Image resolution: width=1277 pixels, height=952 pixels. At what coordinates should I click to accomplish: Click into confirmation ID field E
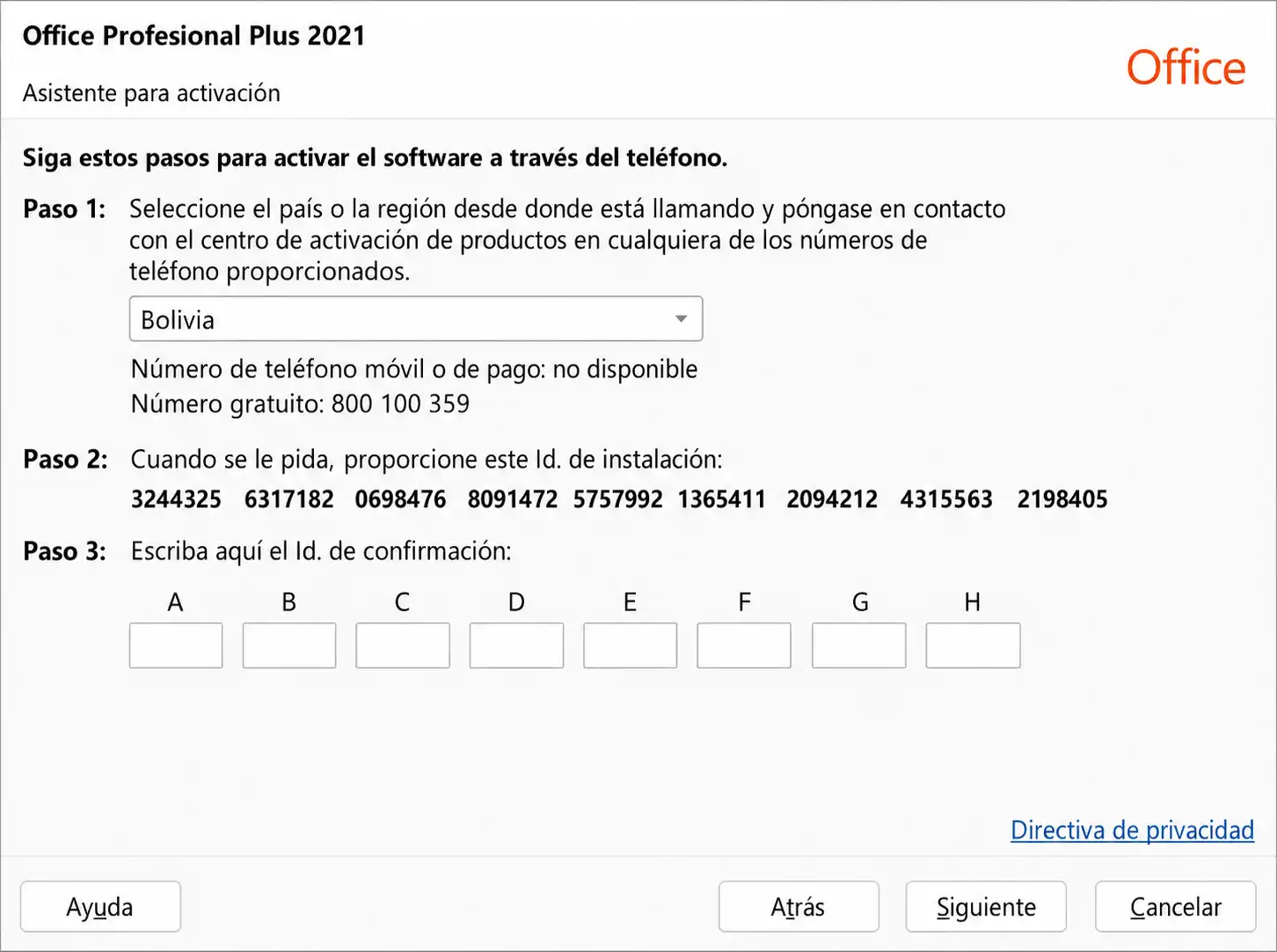pos(631,645)
